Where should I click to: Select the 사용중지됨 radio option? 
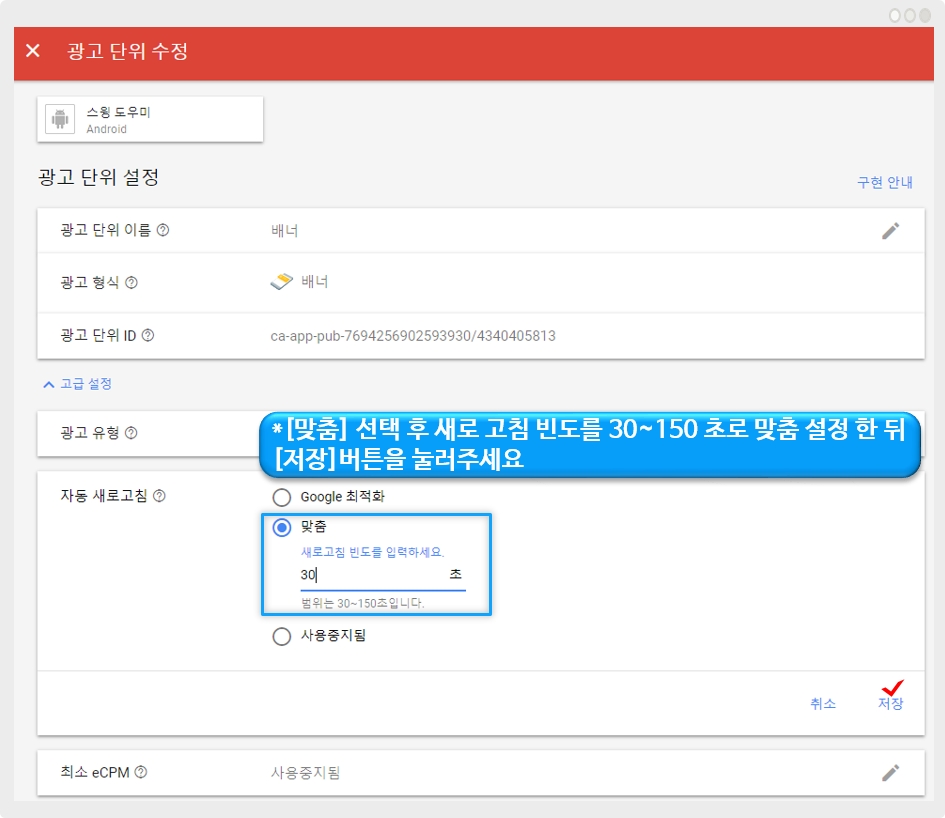point(282,636)
